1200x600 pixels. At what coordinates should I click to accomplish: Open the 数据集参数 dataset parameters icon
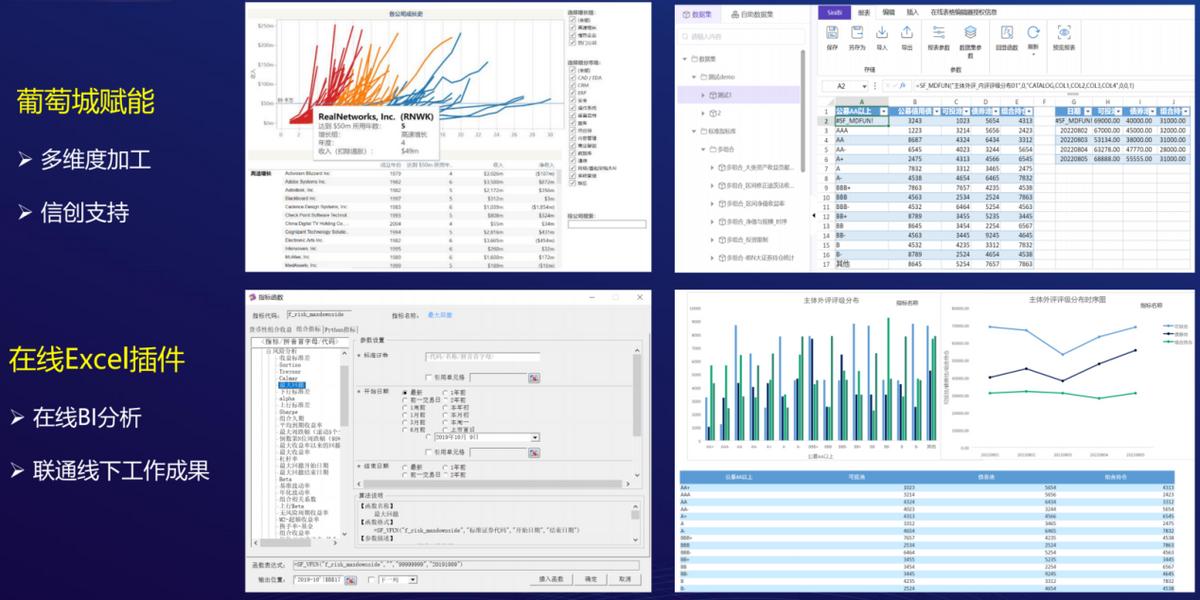tap(970, 33)
